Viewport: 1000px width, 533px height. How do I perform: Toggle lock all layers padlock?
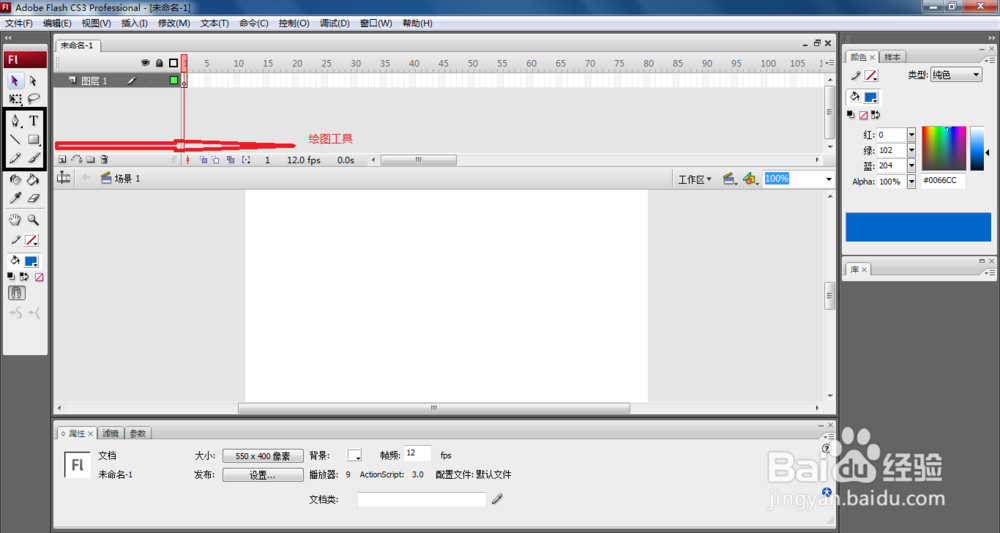[159, 63]
